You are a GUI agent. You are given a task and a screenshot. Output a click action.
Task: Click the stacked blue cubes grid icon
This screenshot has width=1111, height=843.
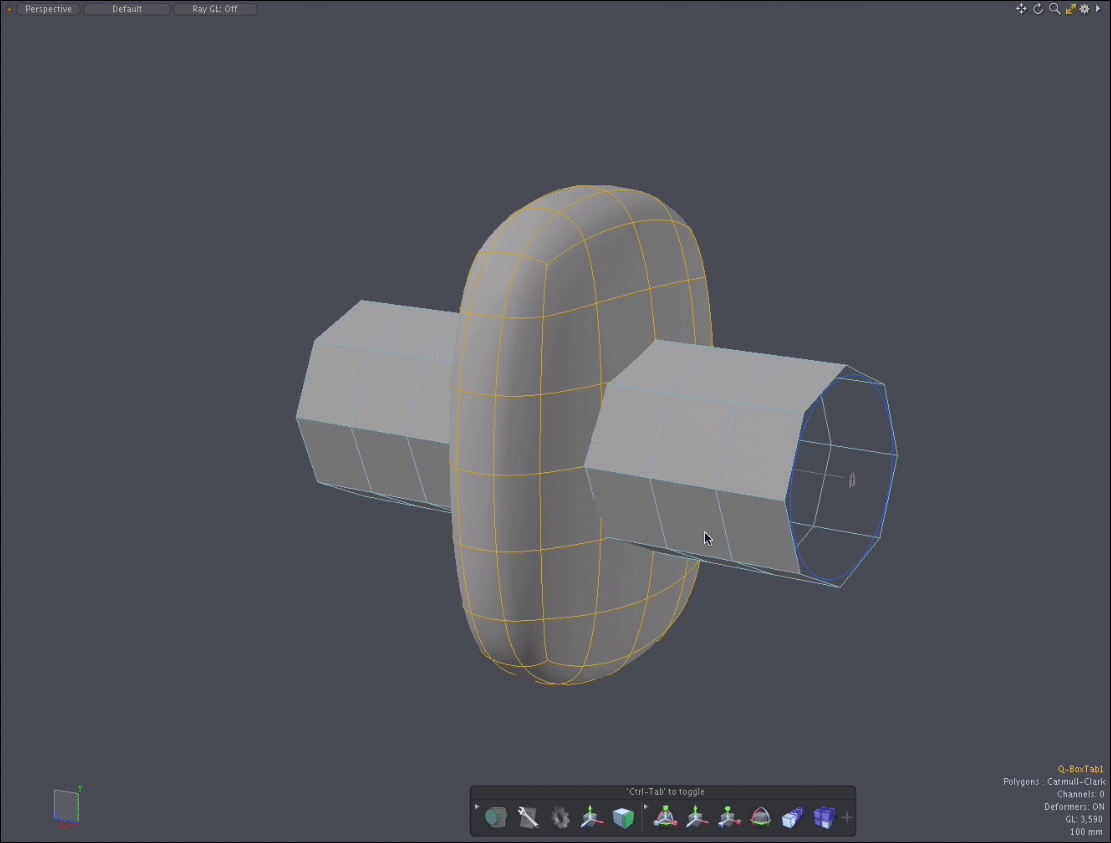click(x=823, y=818)
